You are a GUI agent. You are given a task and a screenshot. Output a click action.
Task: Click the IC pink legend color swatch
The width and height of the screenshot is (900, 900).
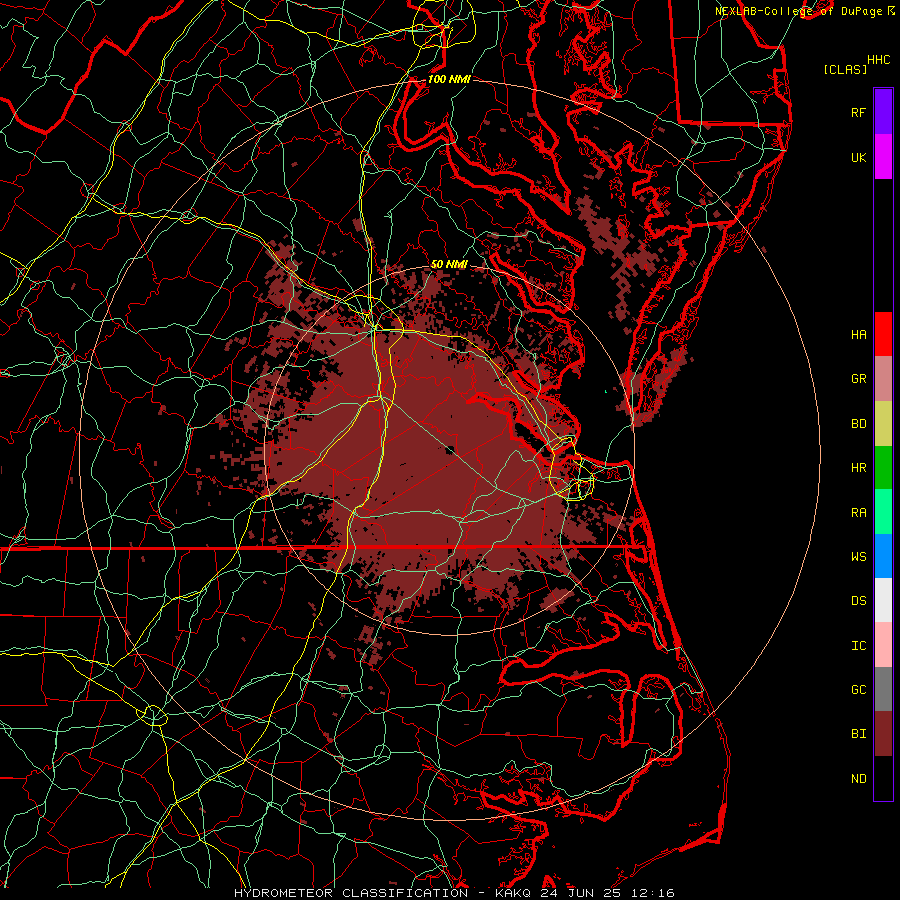point(883,645)
